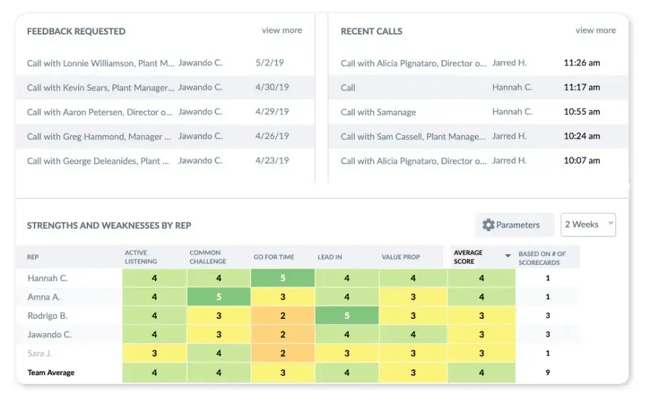Image resolution: width=650 pixels, height=394 pixels.
Task: Click view more under Feedback Requested
Action: (x=281, y=30)
